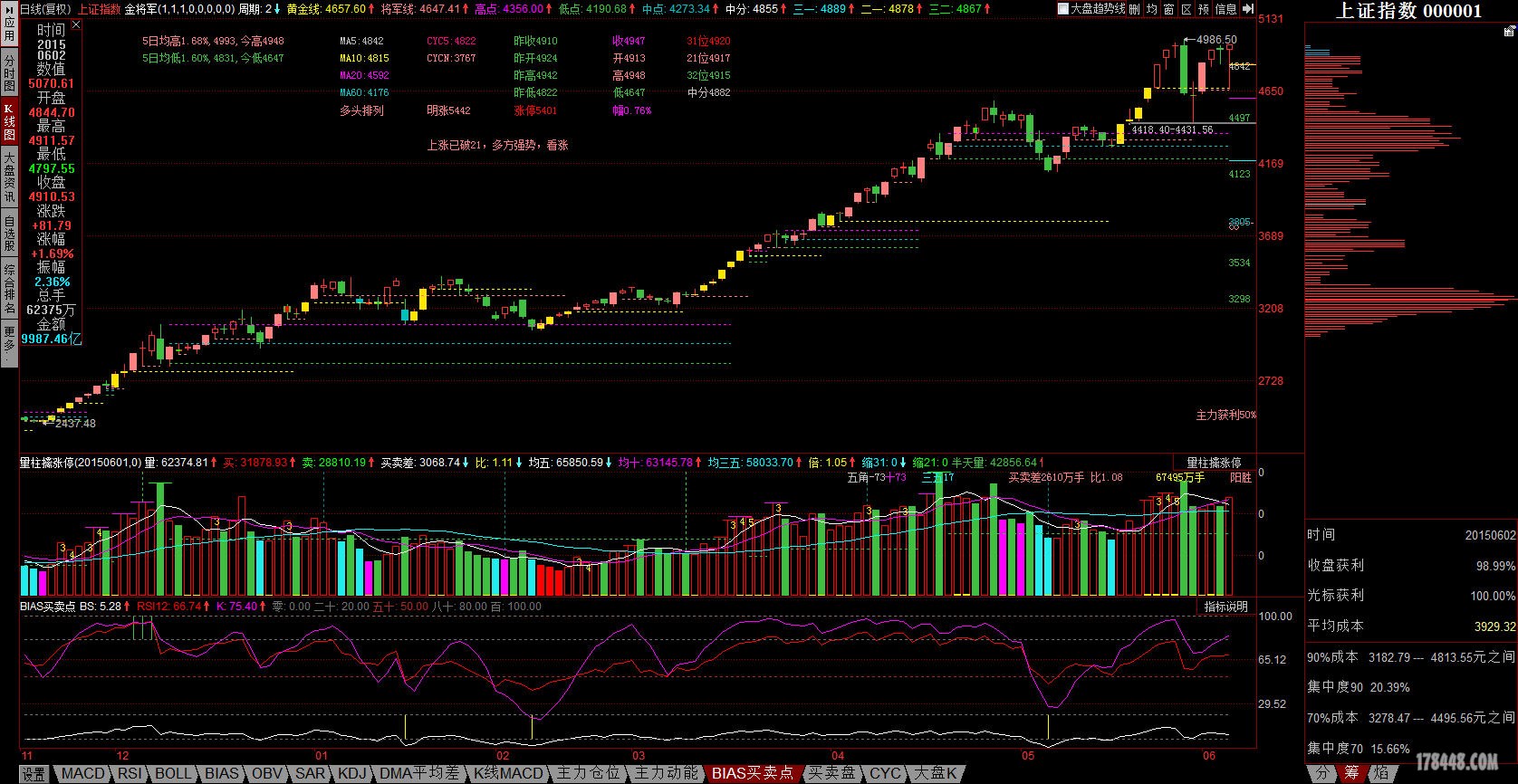Click the 分 tab at bottom right

[x=1323, y=773]
